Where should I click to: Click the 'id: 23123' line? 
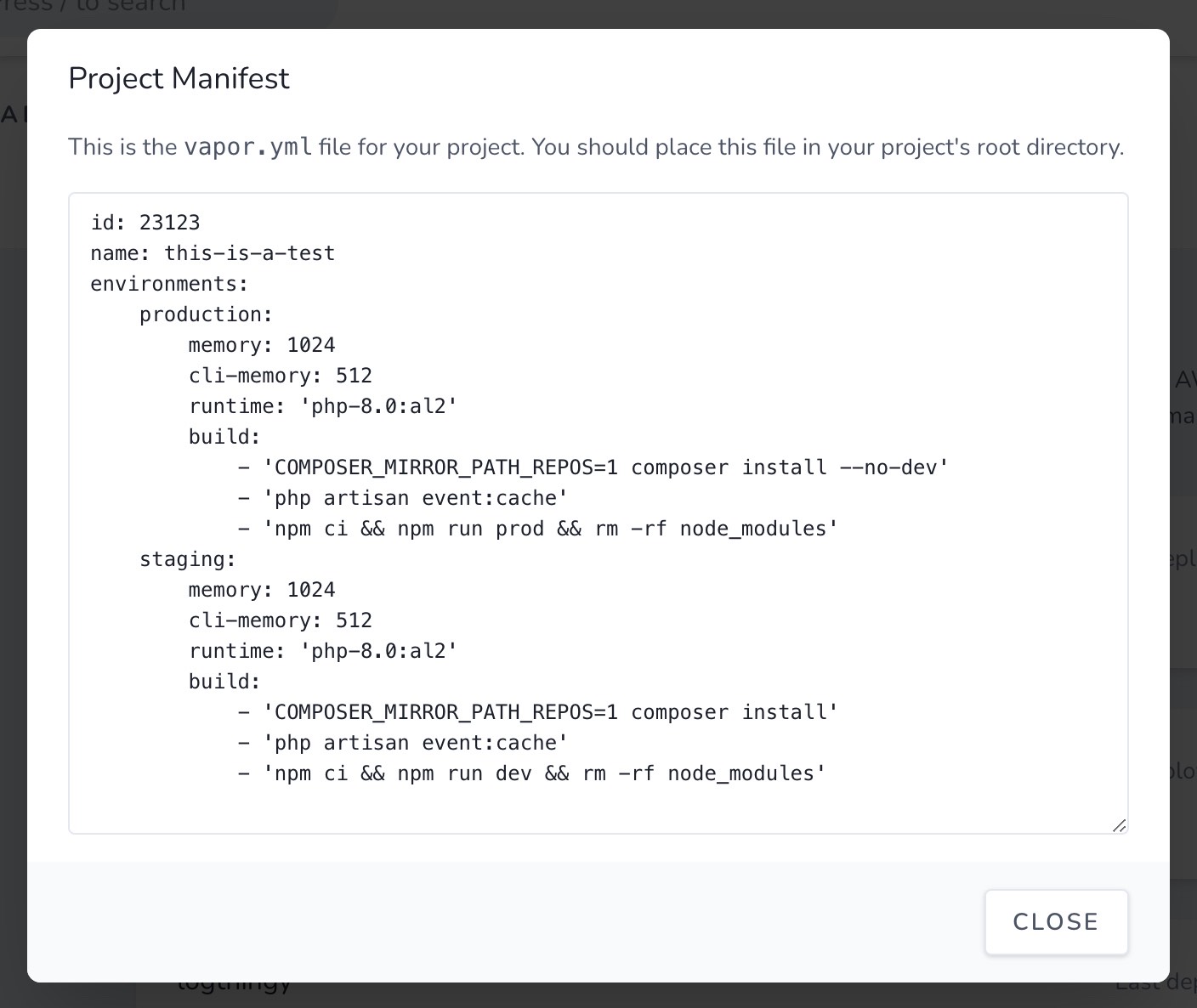click(145, 223)
